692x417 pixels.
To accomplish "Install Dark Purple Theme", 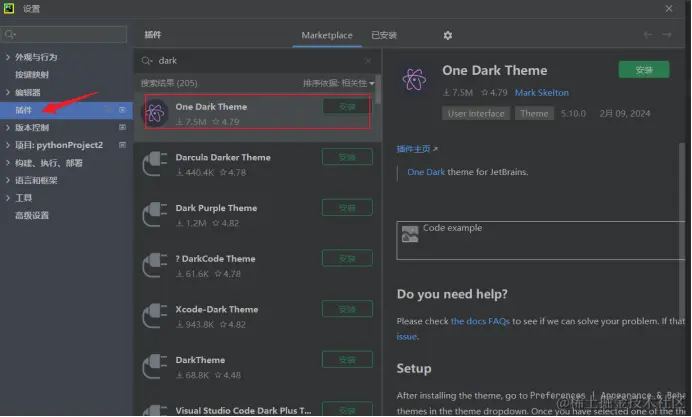I will 347,207.
